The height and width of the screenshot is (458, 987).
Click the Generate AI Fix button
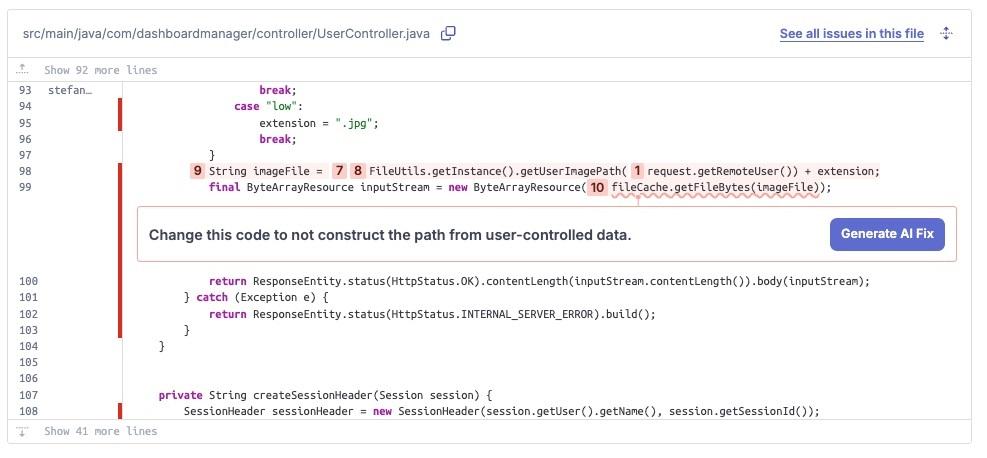(886, 234)
